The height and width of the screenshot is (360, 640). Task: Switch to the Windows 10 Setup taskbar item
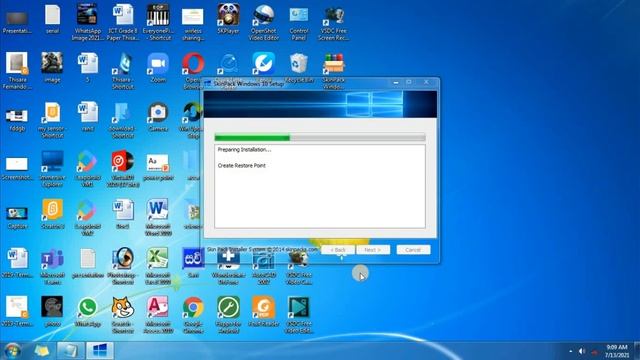coord(100,351)
